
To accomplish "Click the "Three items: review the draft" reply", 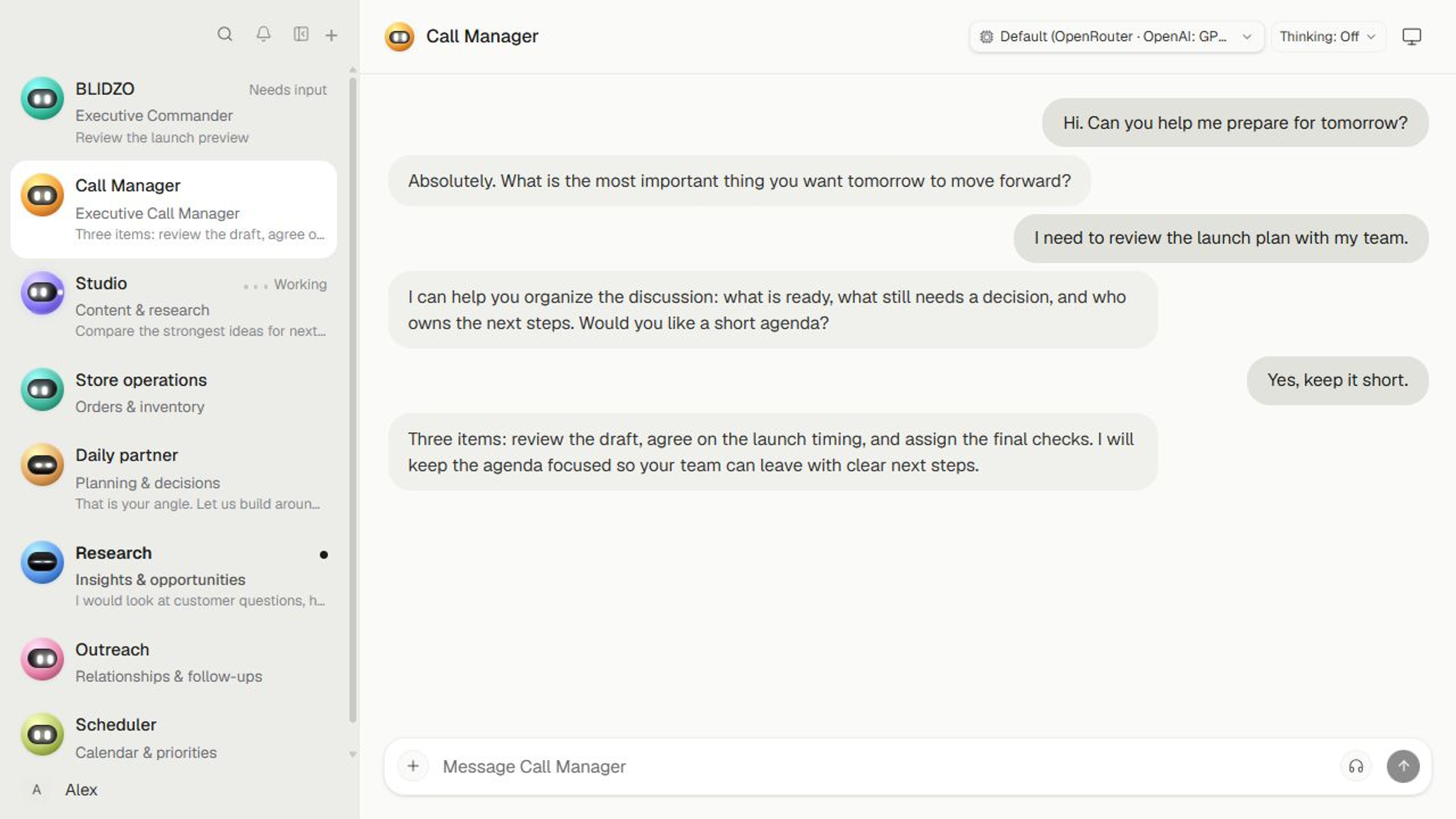I will click(x=773, y=452).
